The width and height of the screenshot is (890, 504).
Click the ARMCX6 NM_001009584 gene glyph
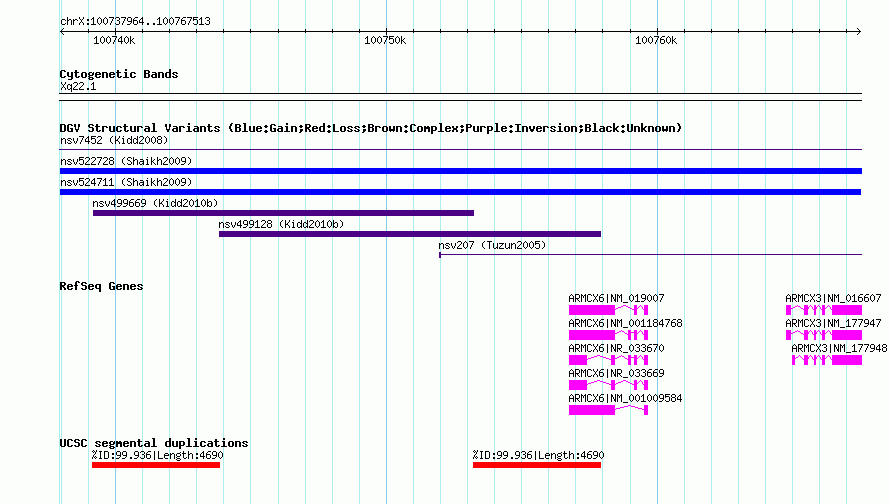[608, 410]
